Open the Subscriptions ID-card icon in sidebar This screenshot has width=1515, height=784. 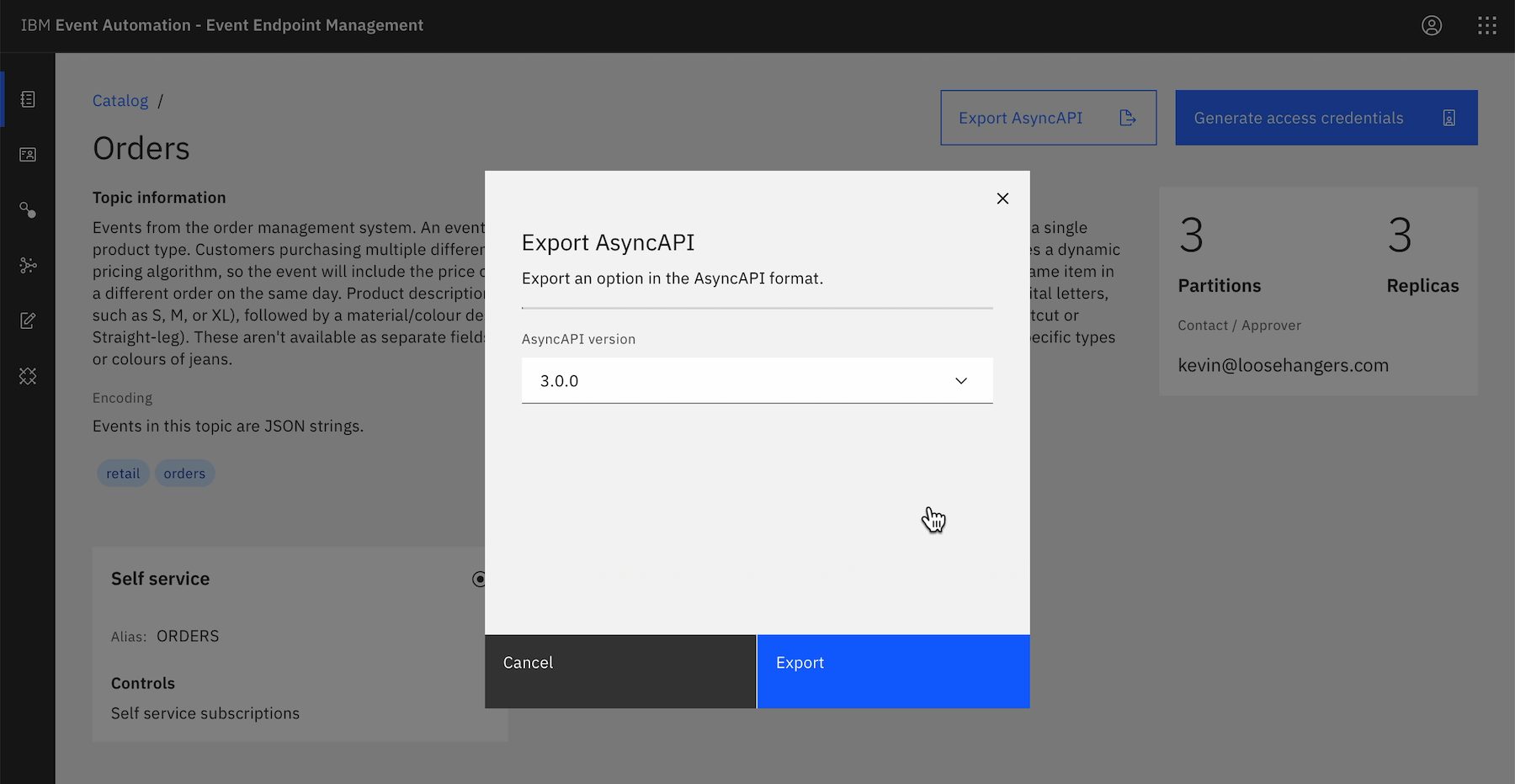click(28, 155)
